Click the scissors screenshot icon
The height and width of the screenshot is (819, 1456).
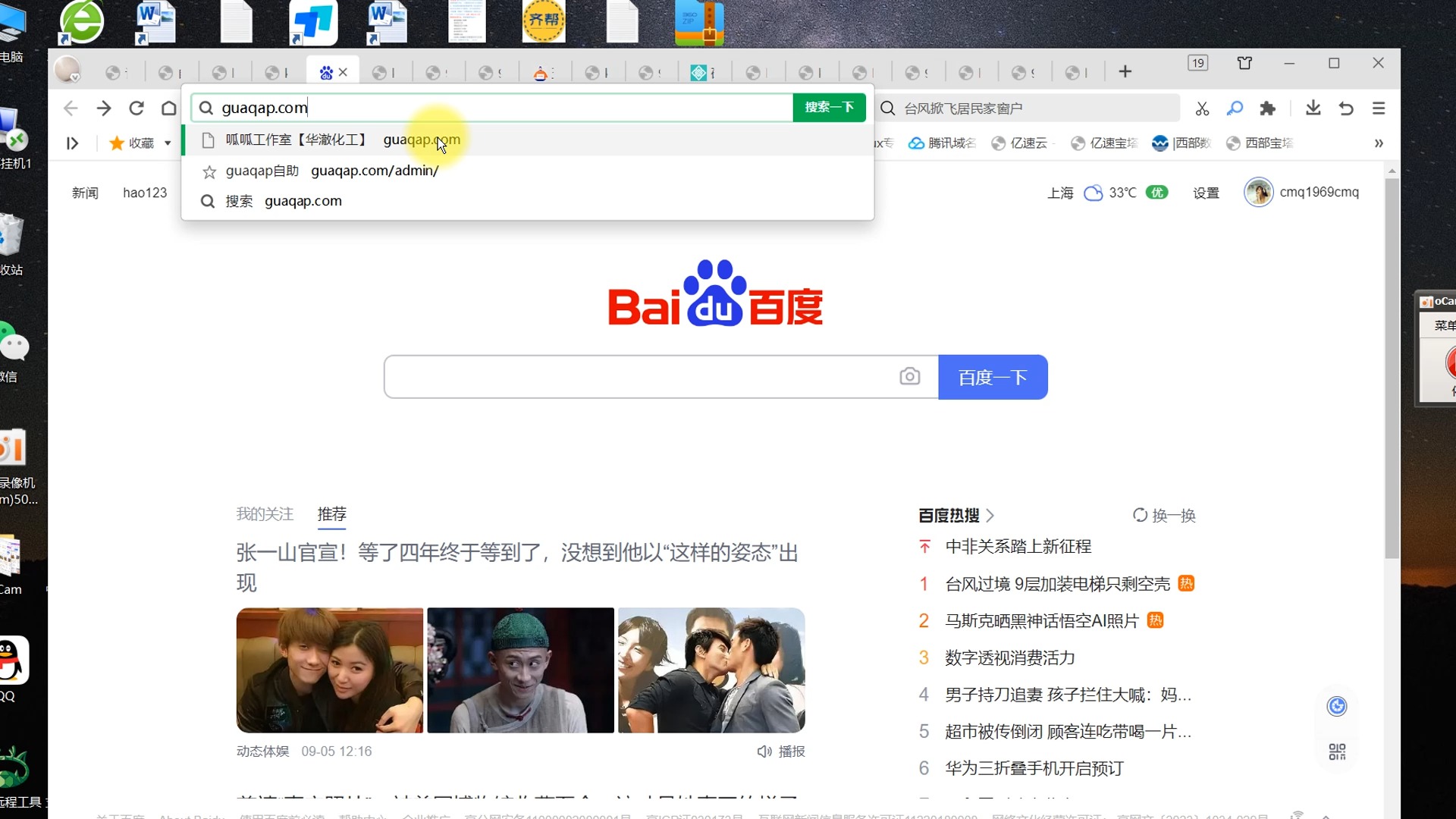point(1202,108)
